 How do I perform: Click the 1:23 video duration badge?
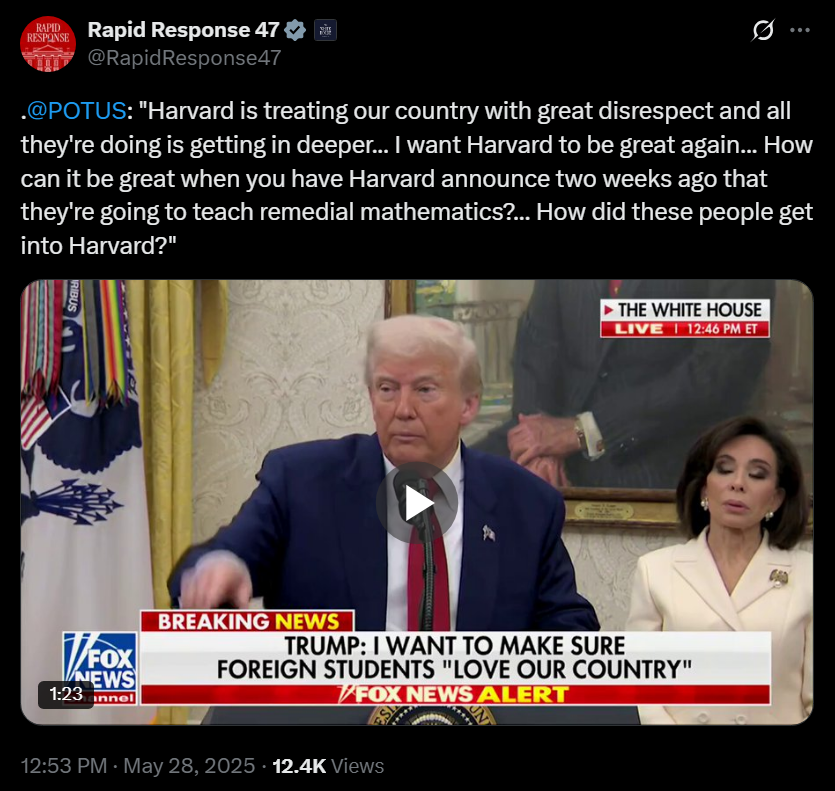point(66,694)
